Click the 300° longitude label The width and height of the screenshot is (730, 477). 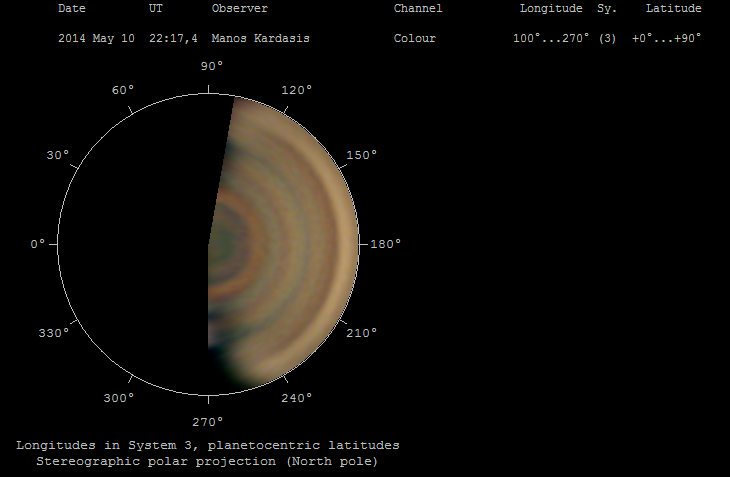click(119, 398)
